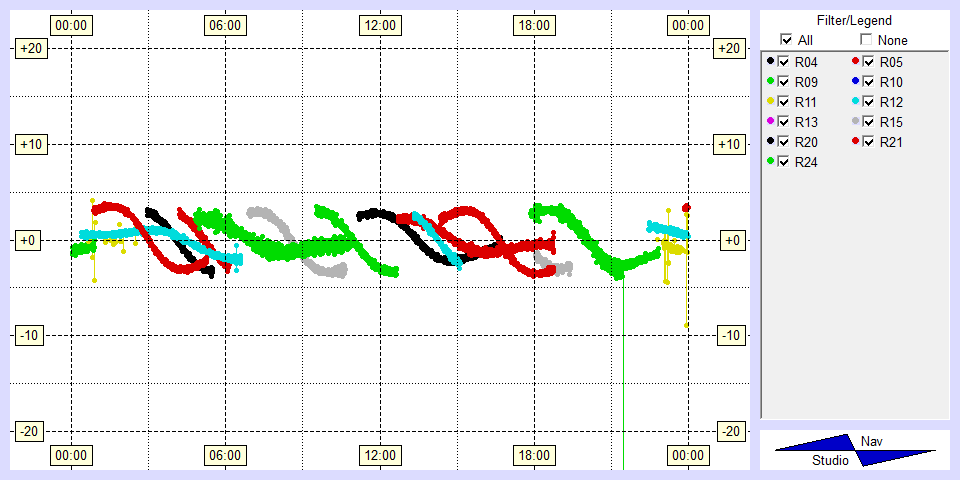Screen dimensions: 960x480
Task: Click the -10 label on the right axis
Action: [731, 335]
